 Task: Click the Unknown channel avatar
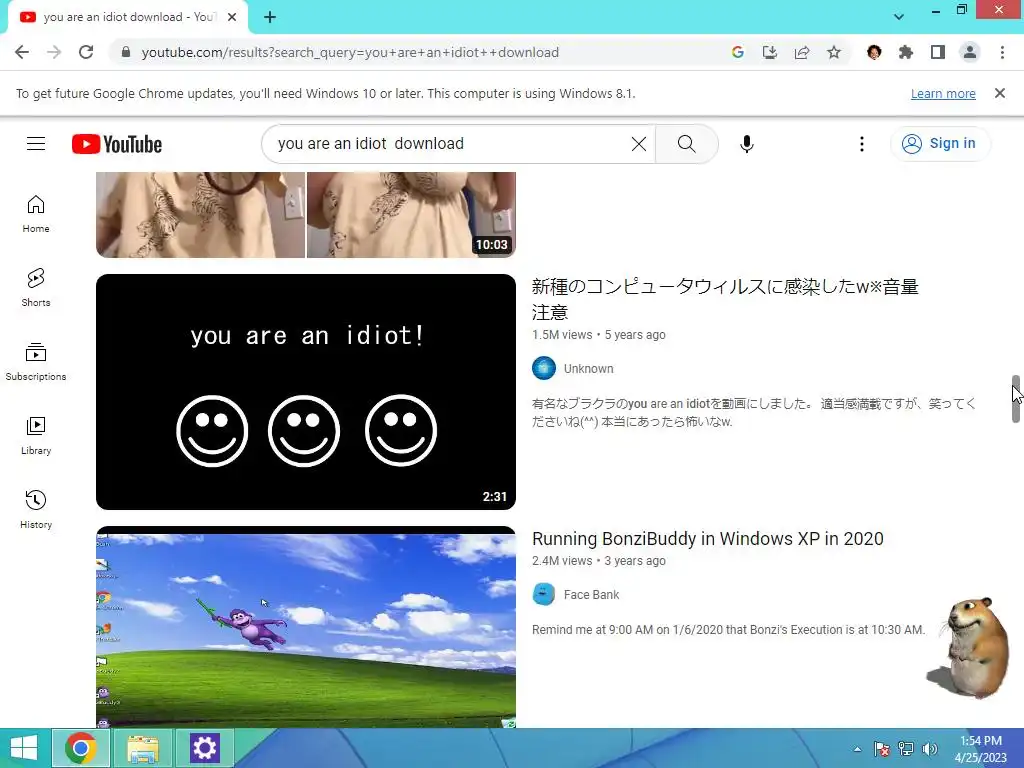[544, 368]
